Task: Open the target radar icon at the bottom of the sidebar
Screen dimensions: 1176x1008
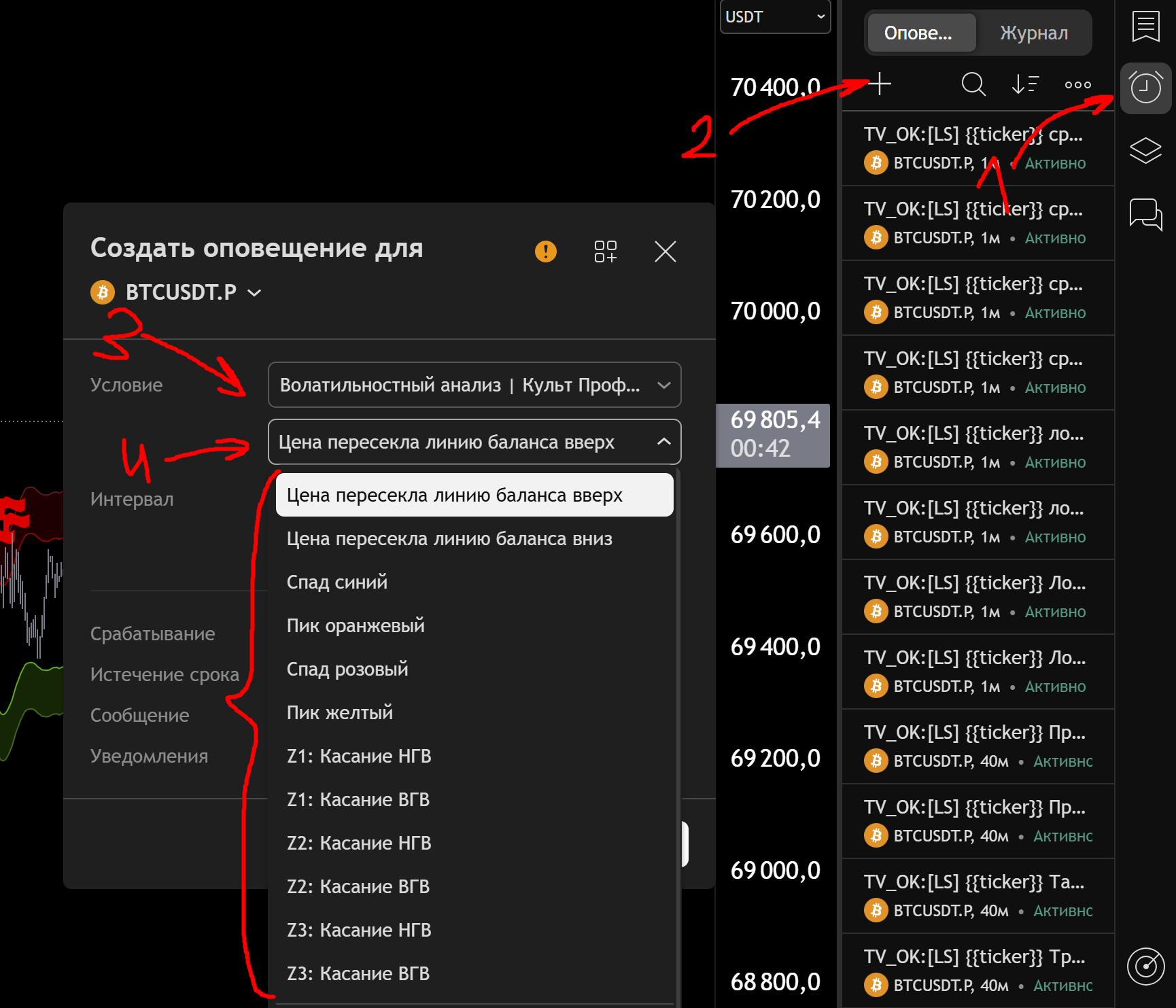Action: tap(1145, 966)
